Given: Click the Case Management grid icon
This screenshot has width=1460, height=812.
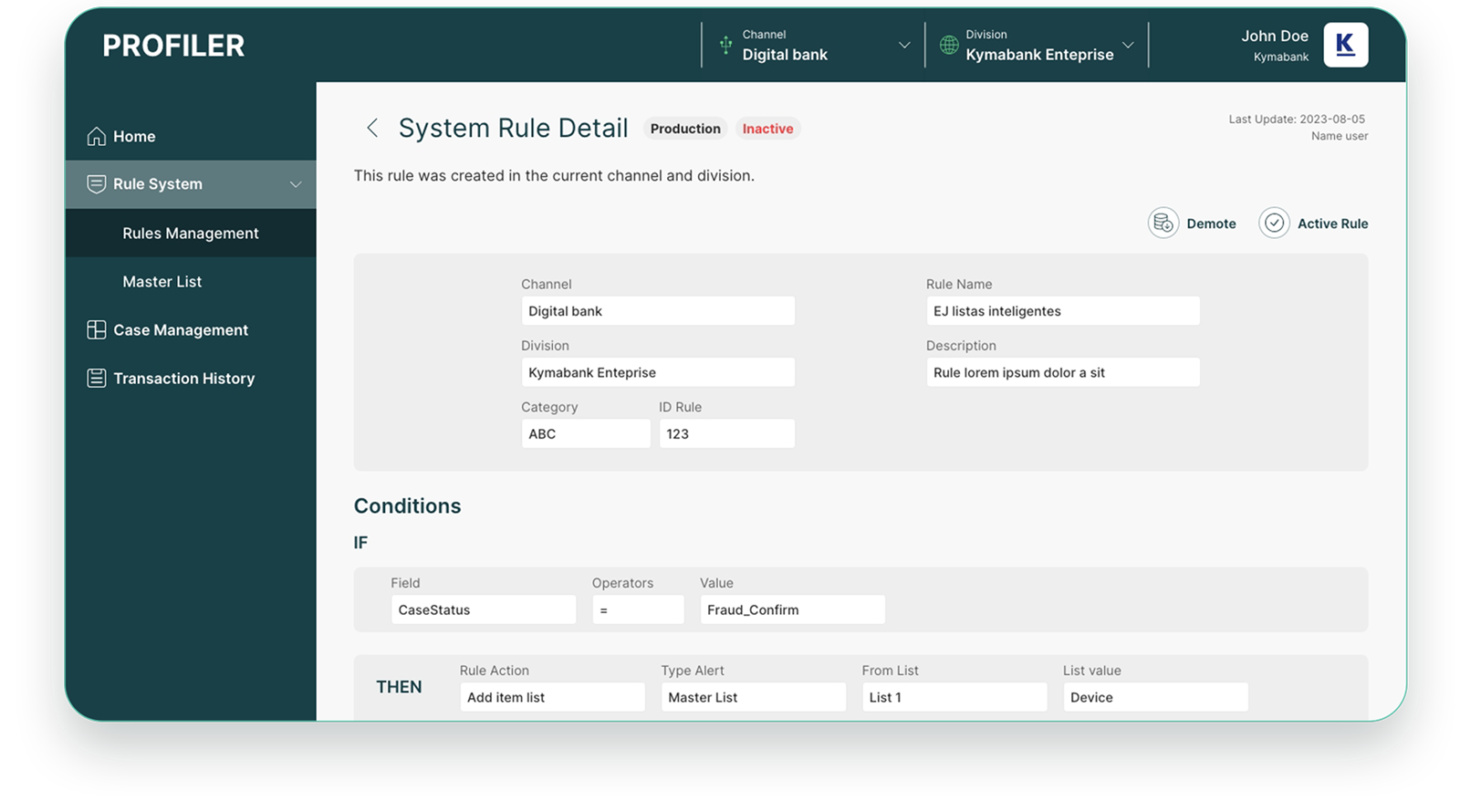Looking at the screenshot, I should point(96,330).
